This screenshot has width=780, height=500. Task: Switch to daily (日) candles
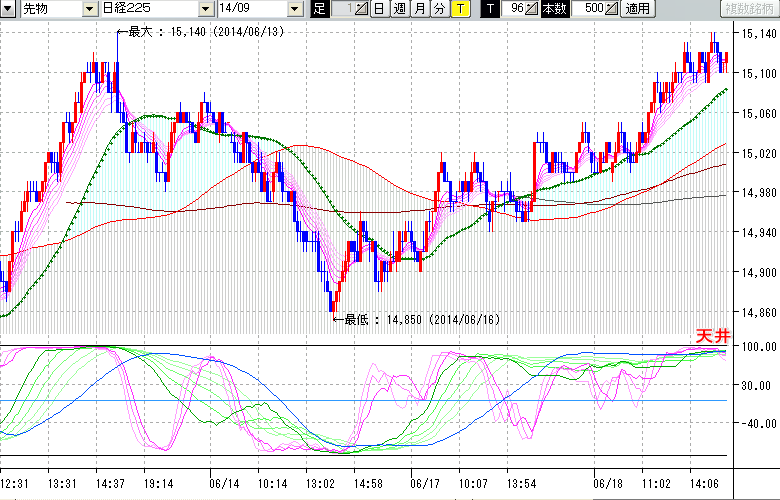click(x=379, y=9)
